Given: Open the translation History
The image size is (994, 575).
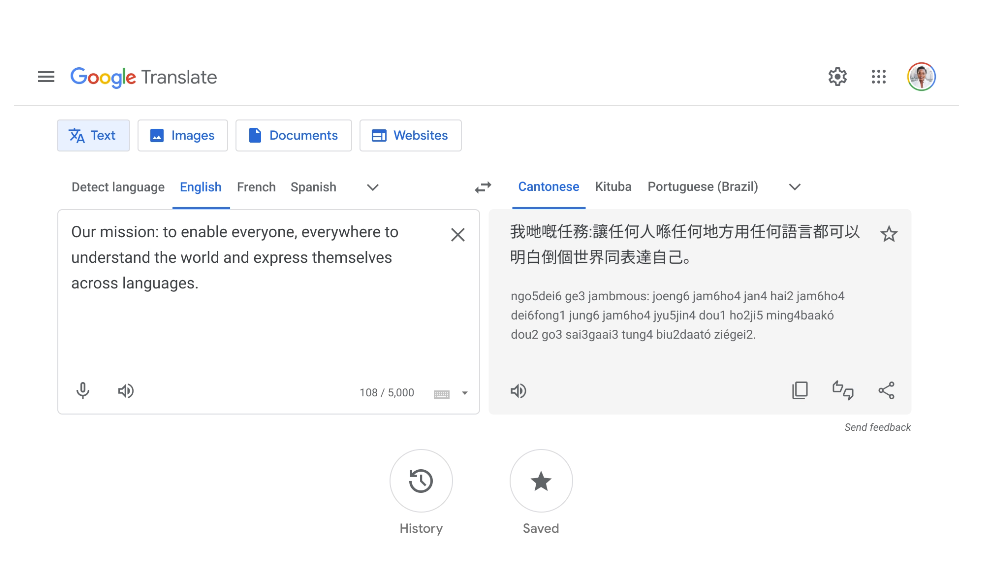Looking at the screenshot, I should click(x=421, y=481).
